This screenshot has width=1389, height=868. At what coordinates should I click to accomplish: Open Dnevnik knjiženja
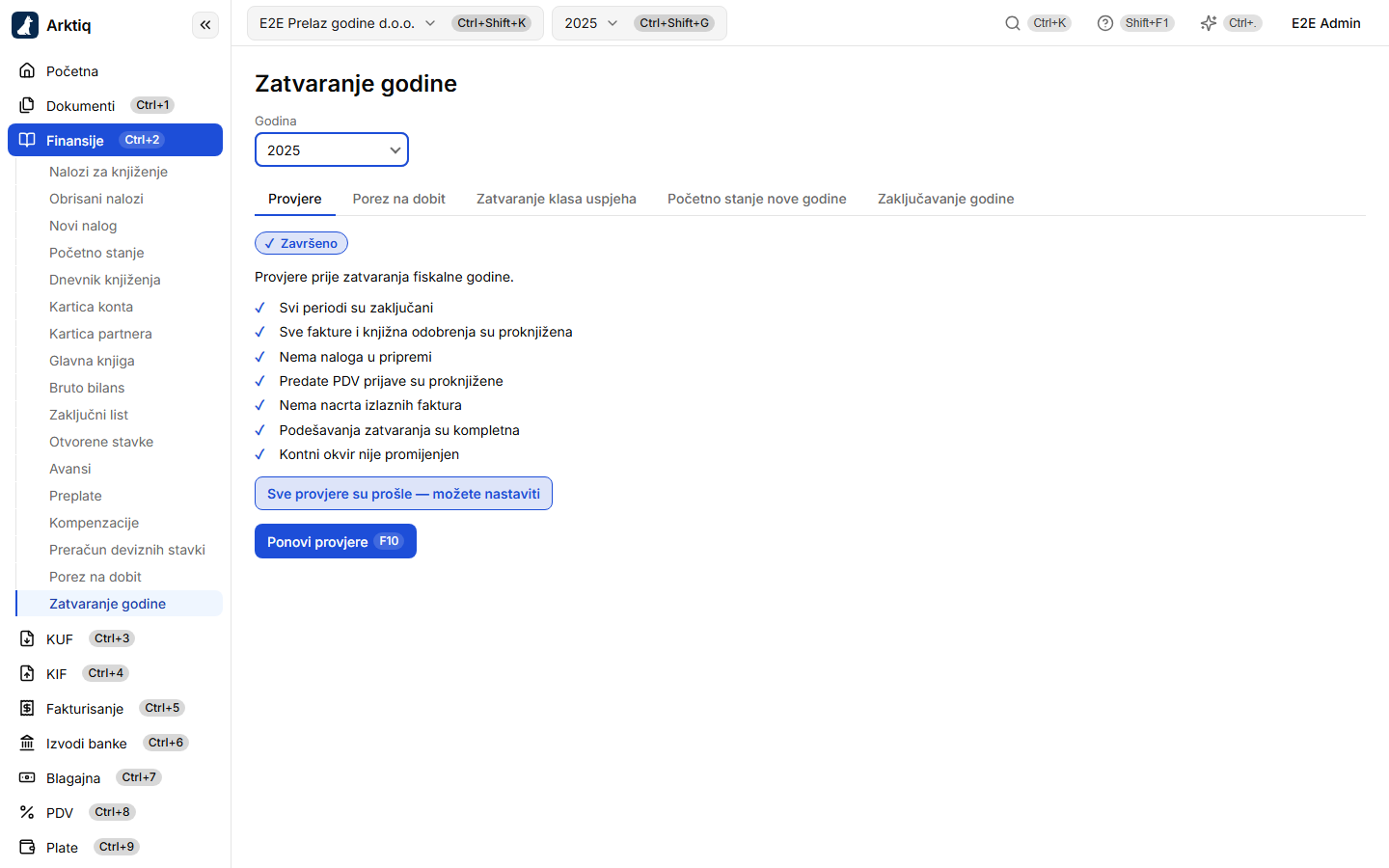click(x=120, y=280)
